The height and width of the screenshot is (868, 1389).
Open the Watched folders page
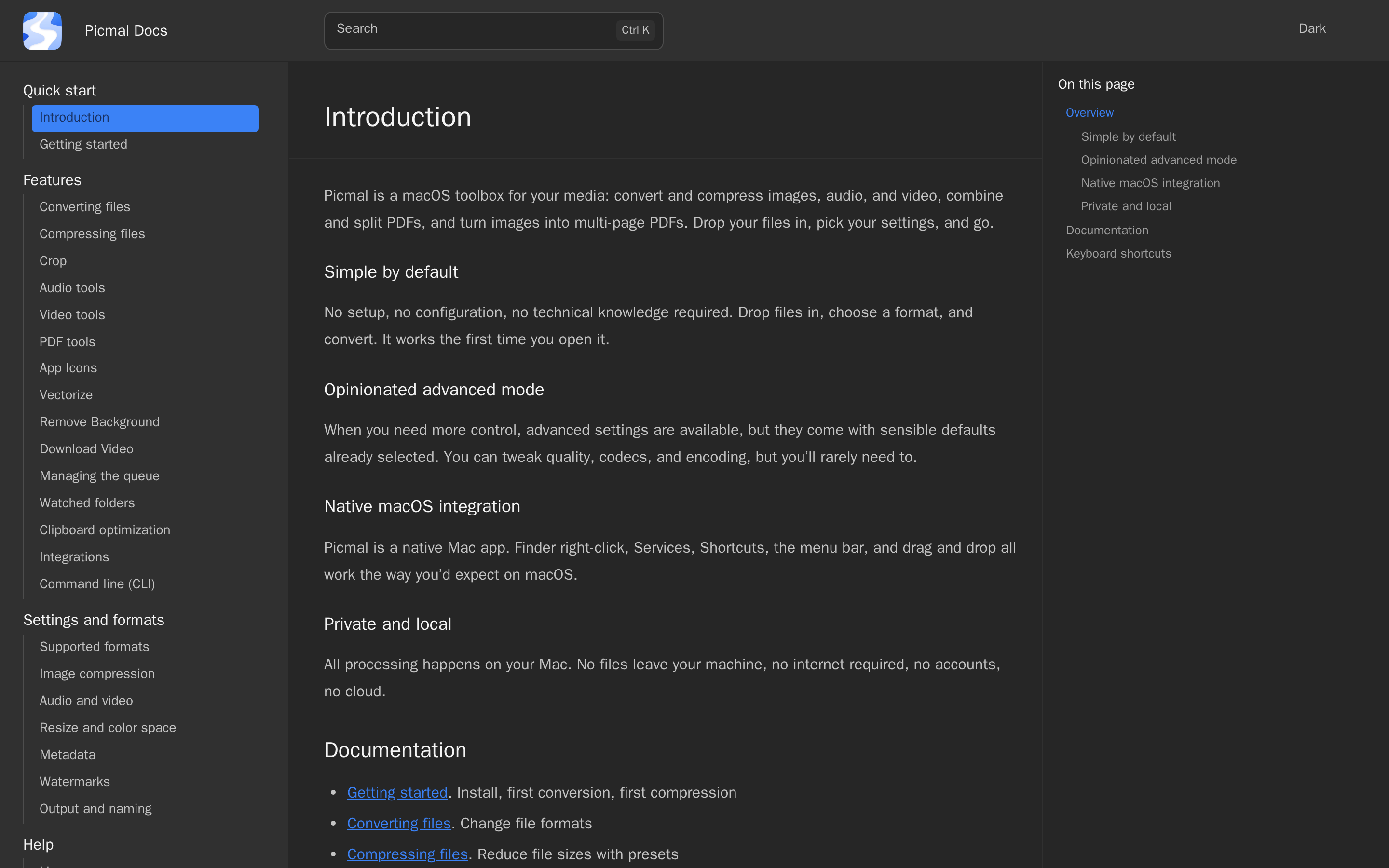pos(87,503)
